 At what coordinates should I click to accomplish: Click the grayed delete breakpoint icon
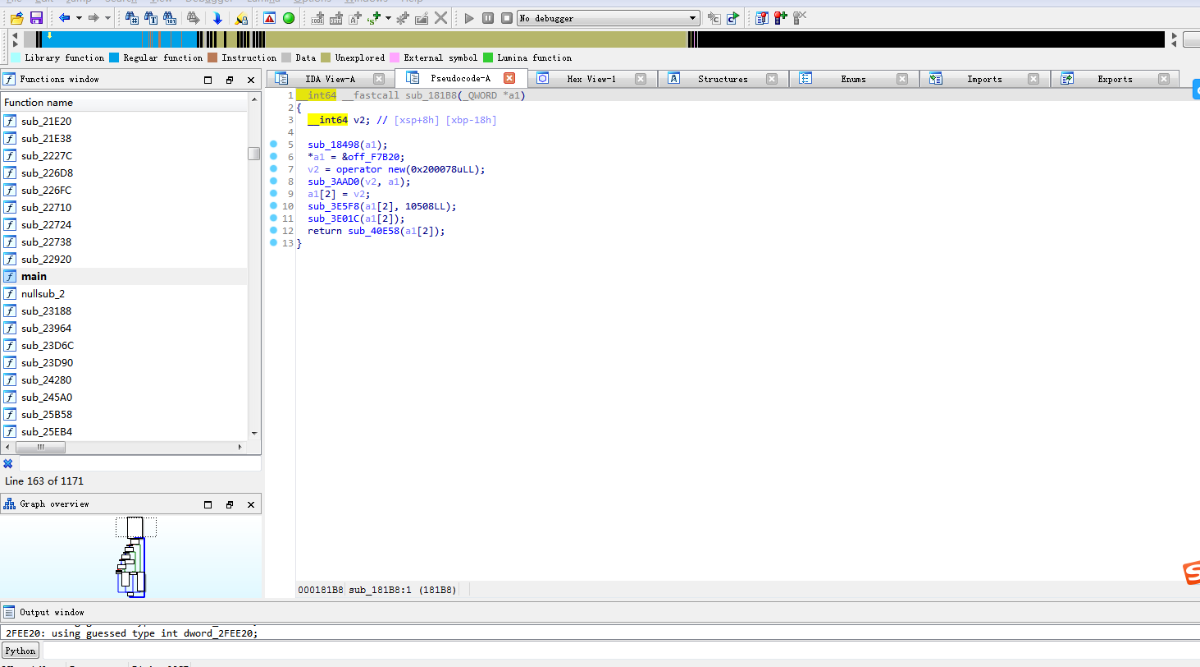800,18
